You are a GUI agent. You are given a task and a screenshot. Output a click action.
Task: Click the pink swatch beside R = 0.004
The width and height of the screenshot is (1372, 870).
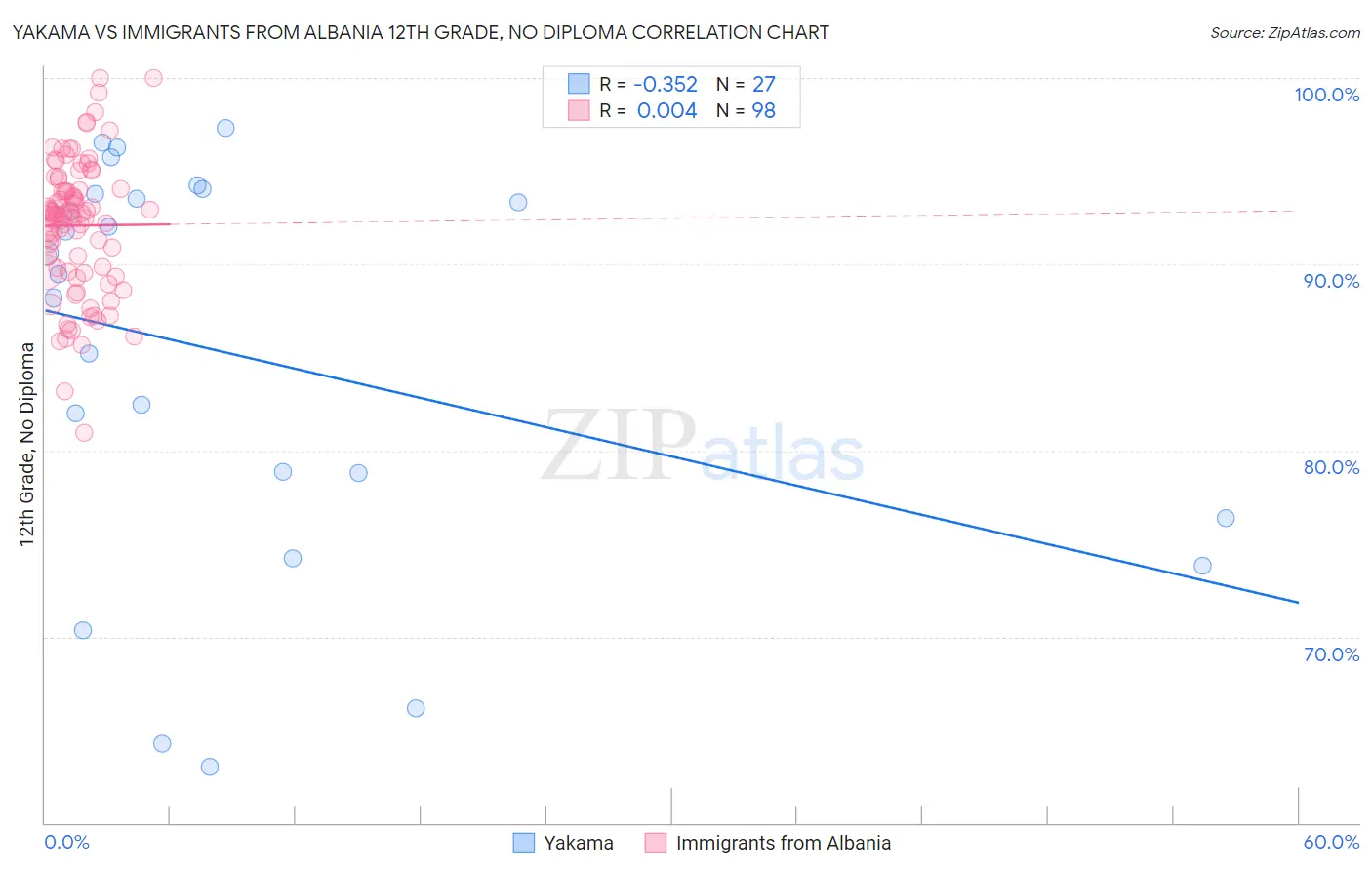(x=579, y=110)
